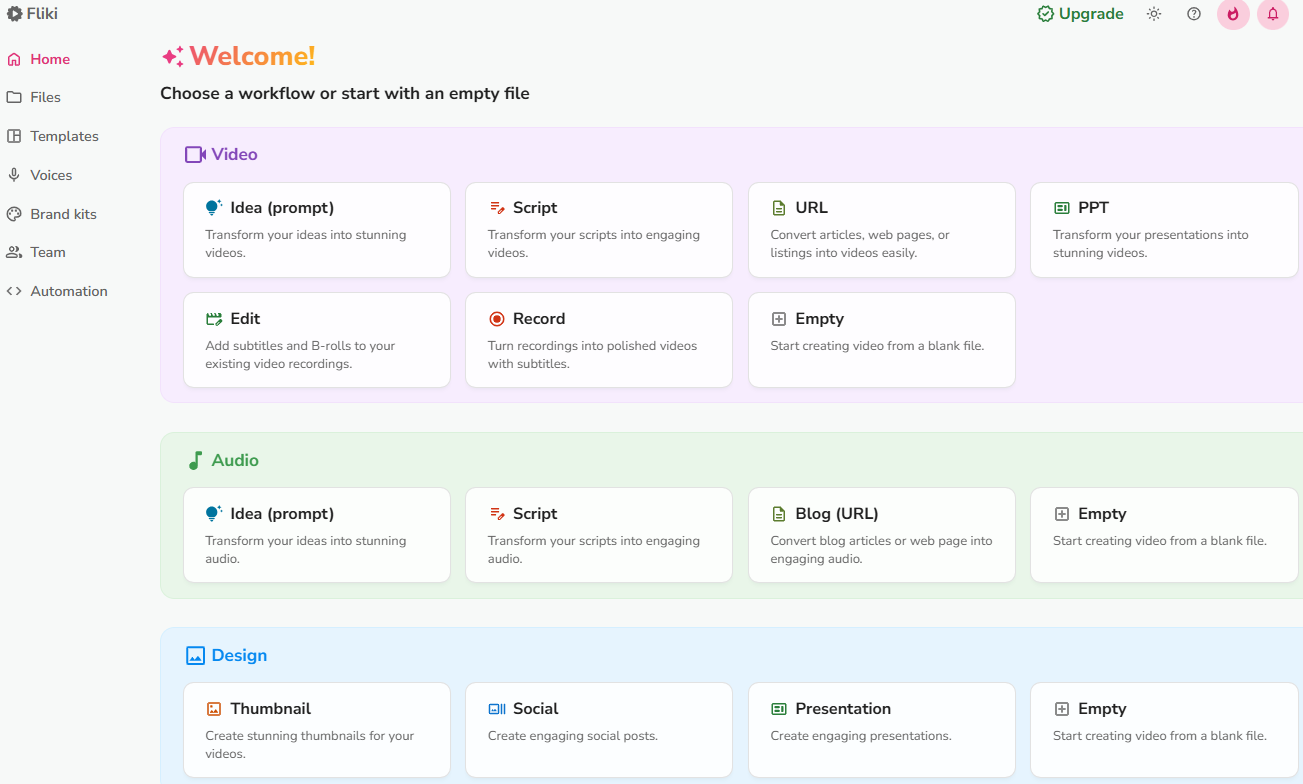1303x784 pixels.
Task: Open the notifications bell icon
Action: tap(1273, 14)
